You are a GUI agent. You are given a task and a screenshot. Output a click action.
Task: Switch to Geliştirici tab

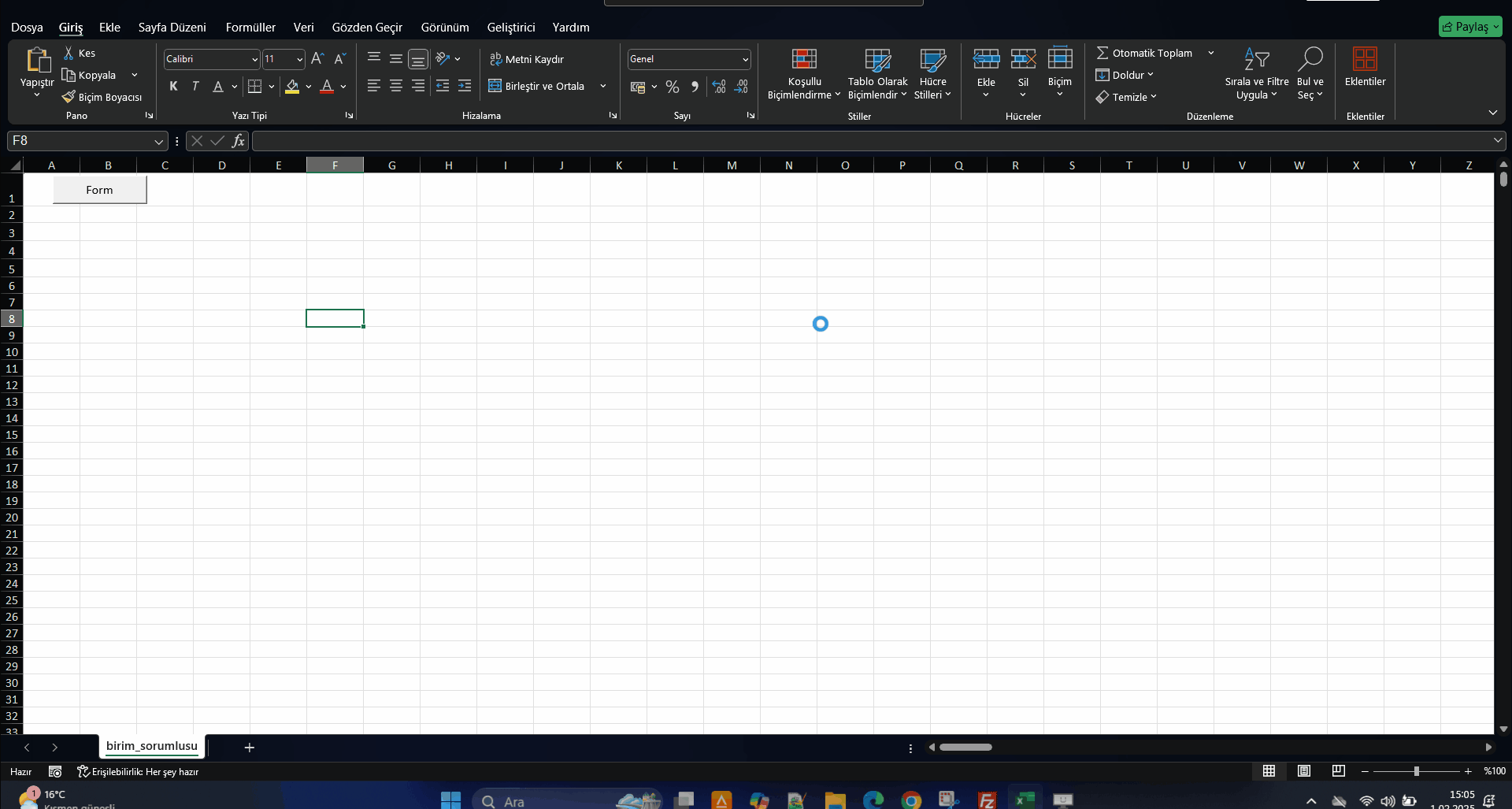510,27
